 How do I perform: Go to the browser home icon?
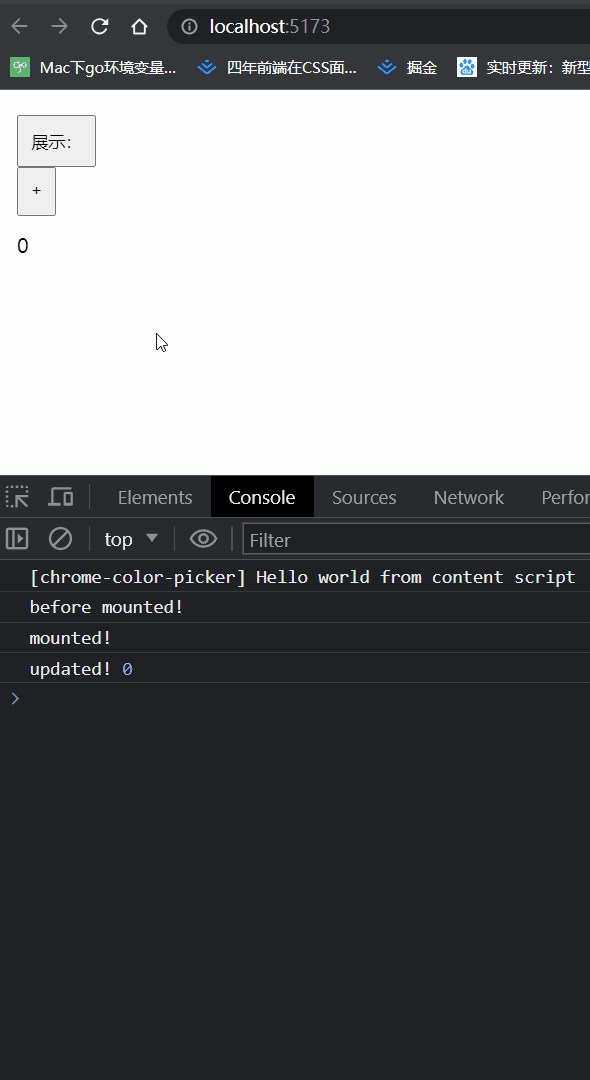pyautogui.click(x=140, y=27)
